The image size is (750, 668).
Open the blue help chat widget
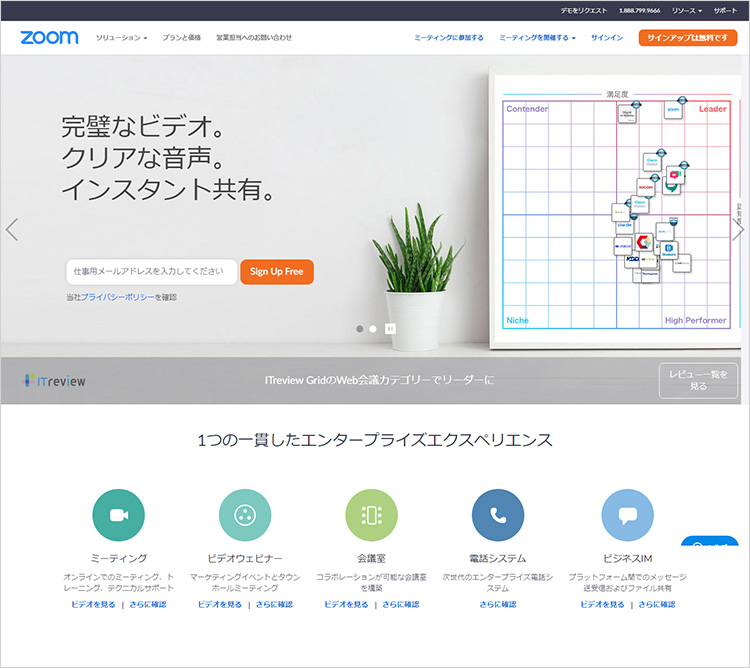tap(710, 541)
